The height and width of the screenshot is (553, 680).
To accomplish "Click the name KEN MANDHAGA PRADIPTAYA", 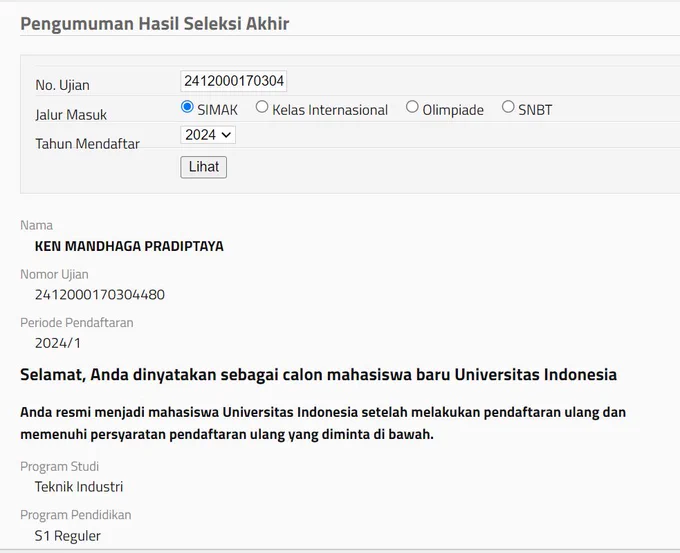I will point(129,246).
